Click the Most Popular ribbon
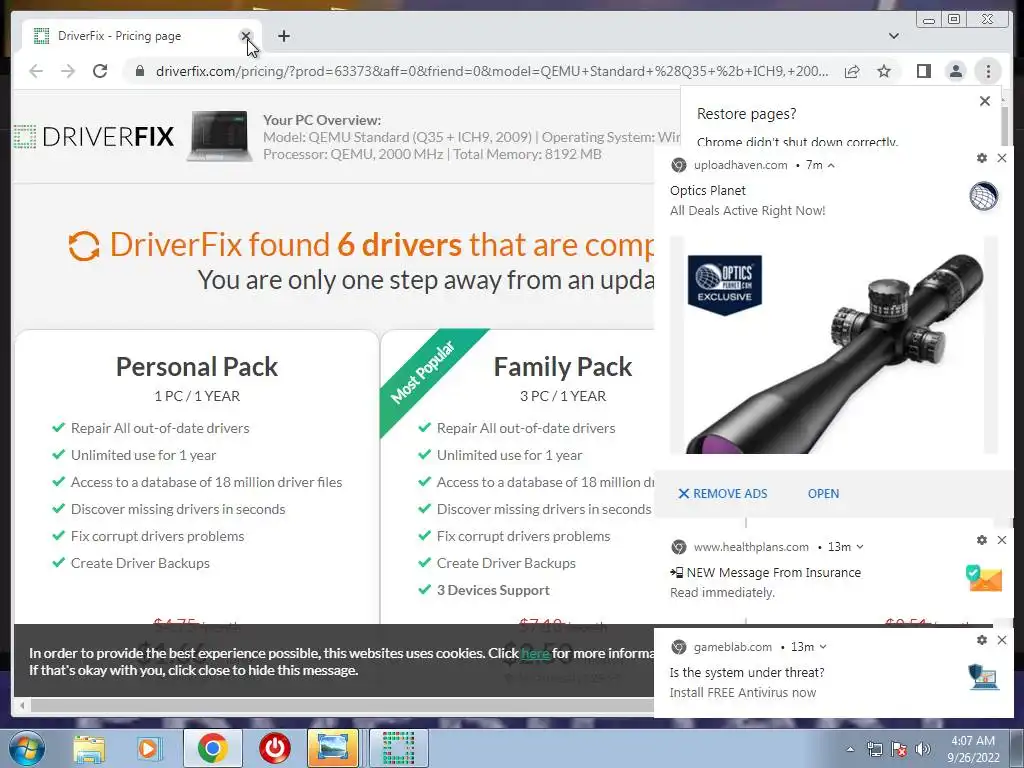Viewport: 1024px width, 768px height. click(424, 370)
